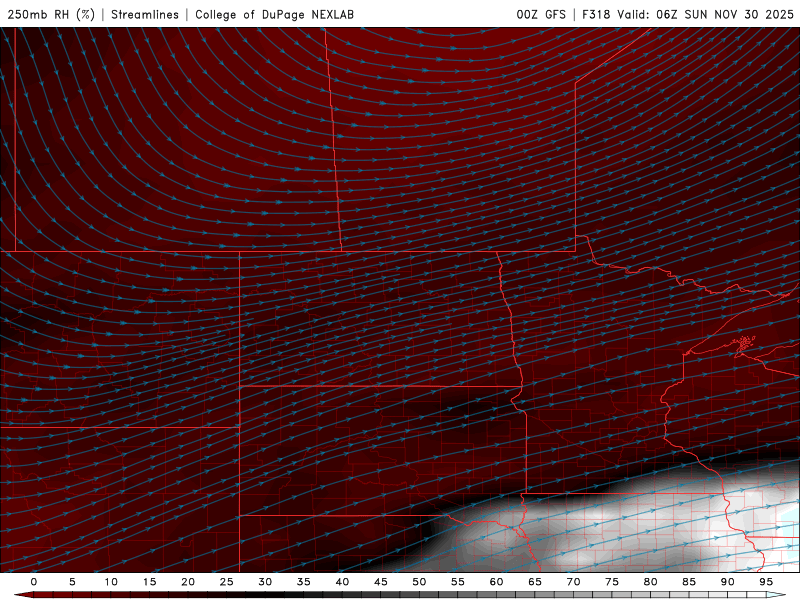The height and width of the screenshot is (600, 800).
Task: Click the colorbar label "70"
Action: point(573,582)
